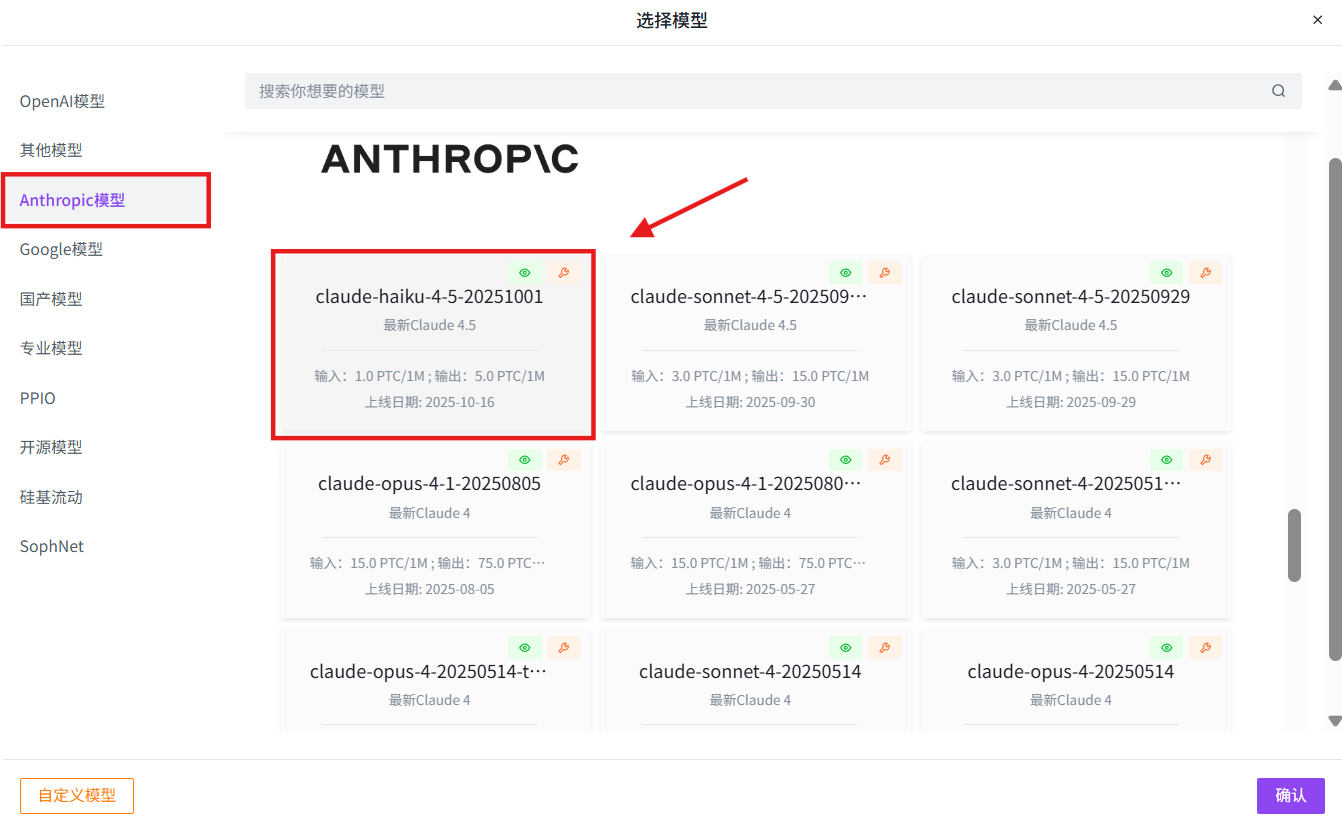The image size is (1342, 826).
Task: Click the orange wrench icon on claude-haiku-4-5-20251001
Action: 564,273
